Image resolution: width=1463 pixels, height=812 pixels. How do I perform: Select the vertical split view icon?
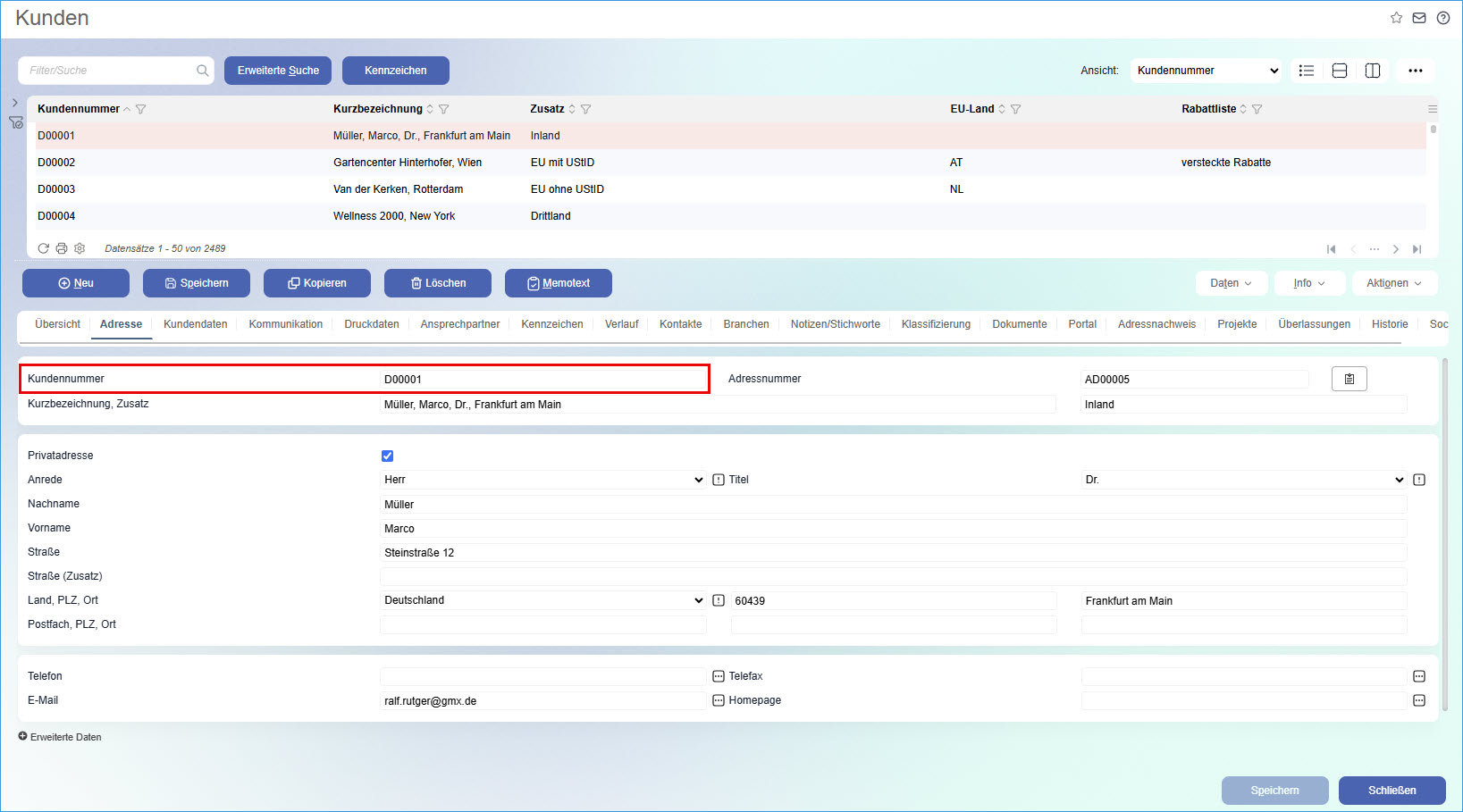(1373, 70)
